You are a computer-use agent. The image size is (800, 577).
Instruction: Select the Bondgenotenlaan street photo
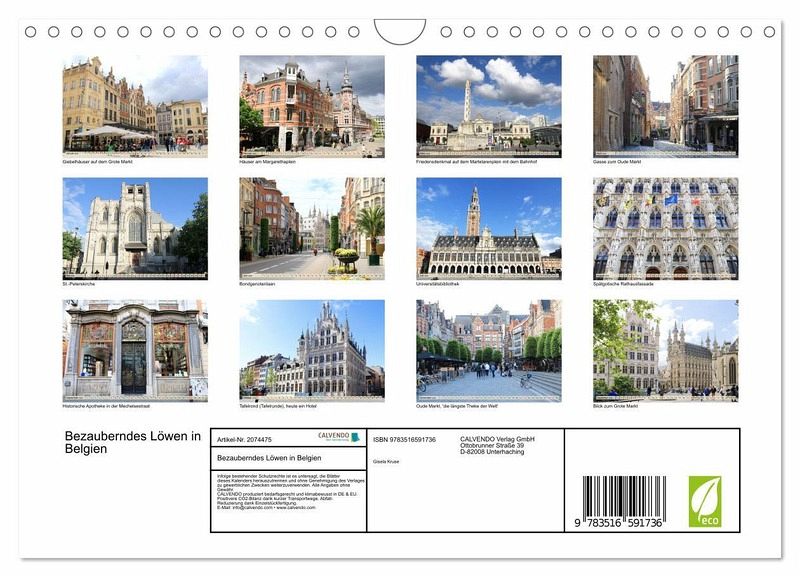(x=312, y=226)
